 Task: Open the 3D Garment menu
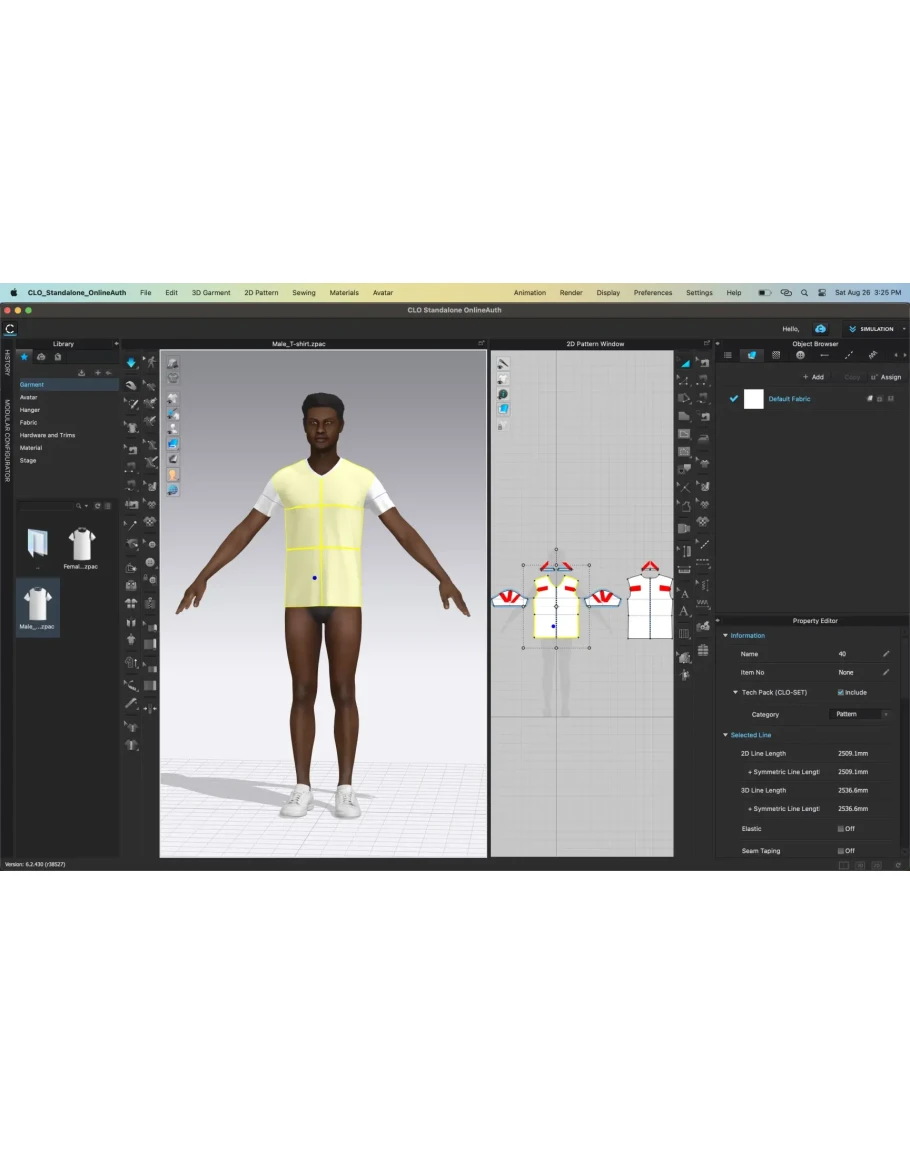pos(211,293)
